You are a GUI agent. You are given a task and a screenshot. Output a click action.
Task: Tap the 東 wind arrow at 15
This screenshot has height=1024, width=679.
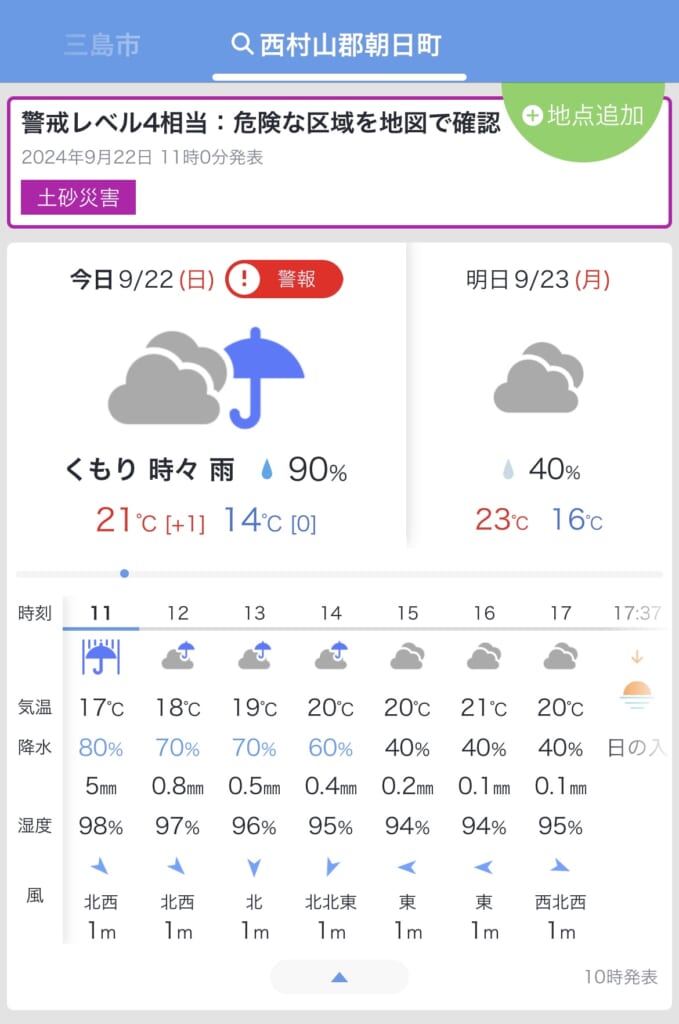coord(407,867)
